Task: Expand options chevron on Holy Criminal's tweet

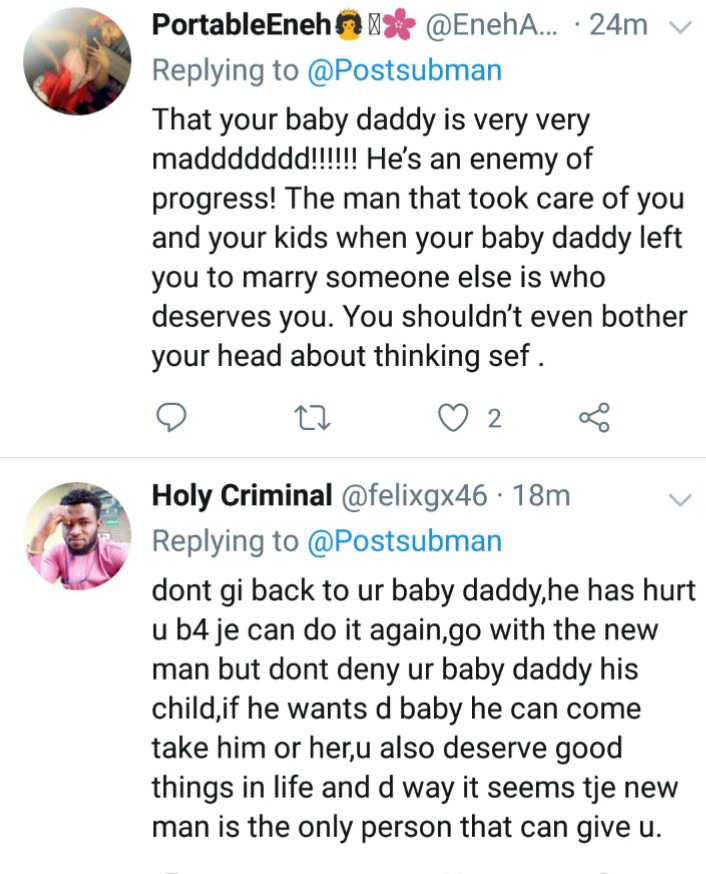Action: tap(680, 498)
